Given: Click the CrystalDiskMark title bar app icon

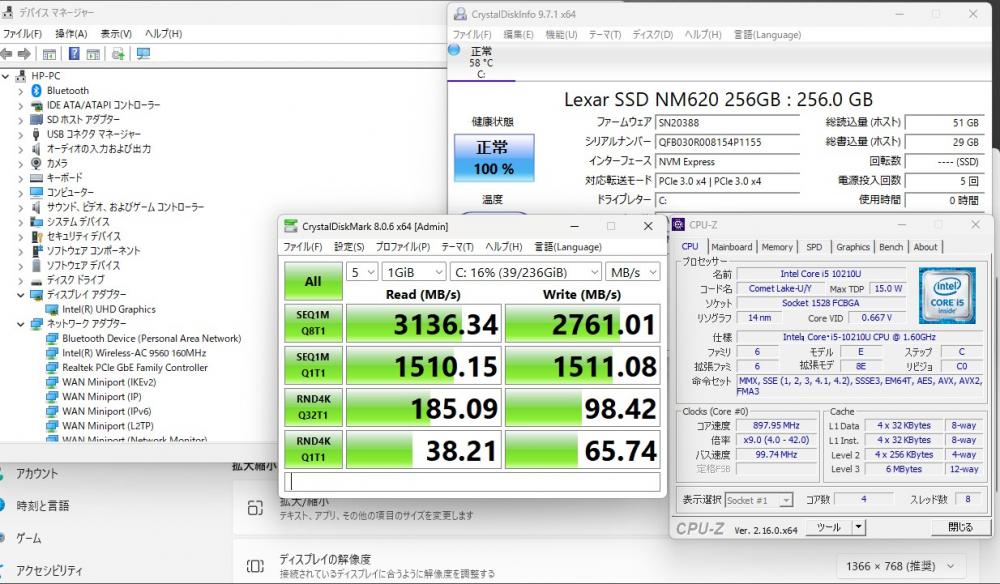Looking at the screenshot, I should tap(291, 226).
